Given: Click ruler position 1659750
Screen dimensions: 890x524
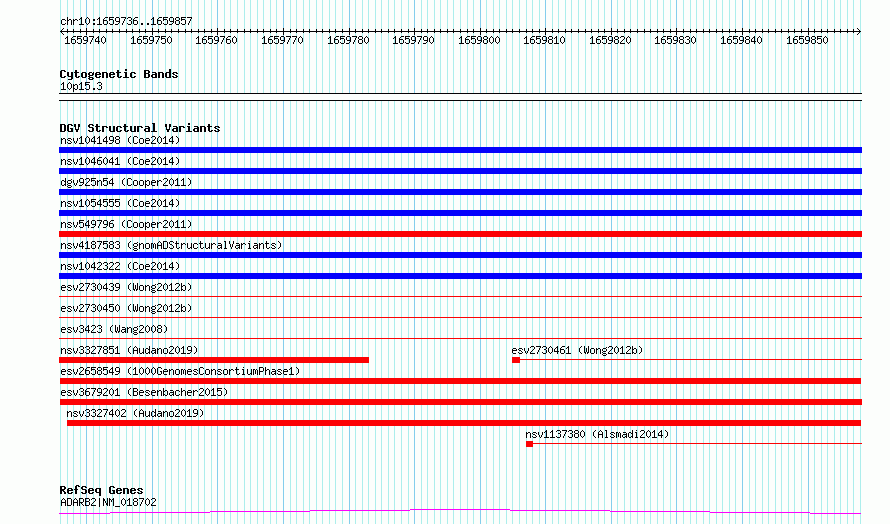Looking at the screenshot, I should coord(151,40).
